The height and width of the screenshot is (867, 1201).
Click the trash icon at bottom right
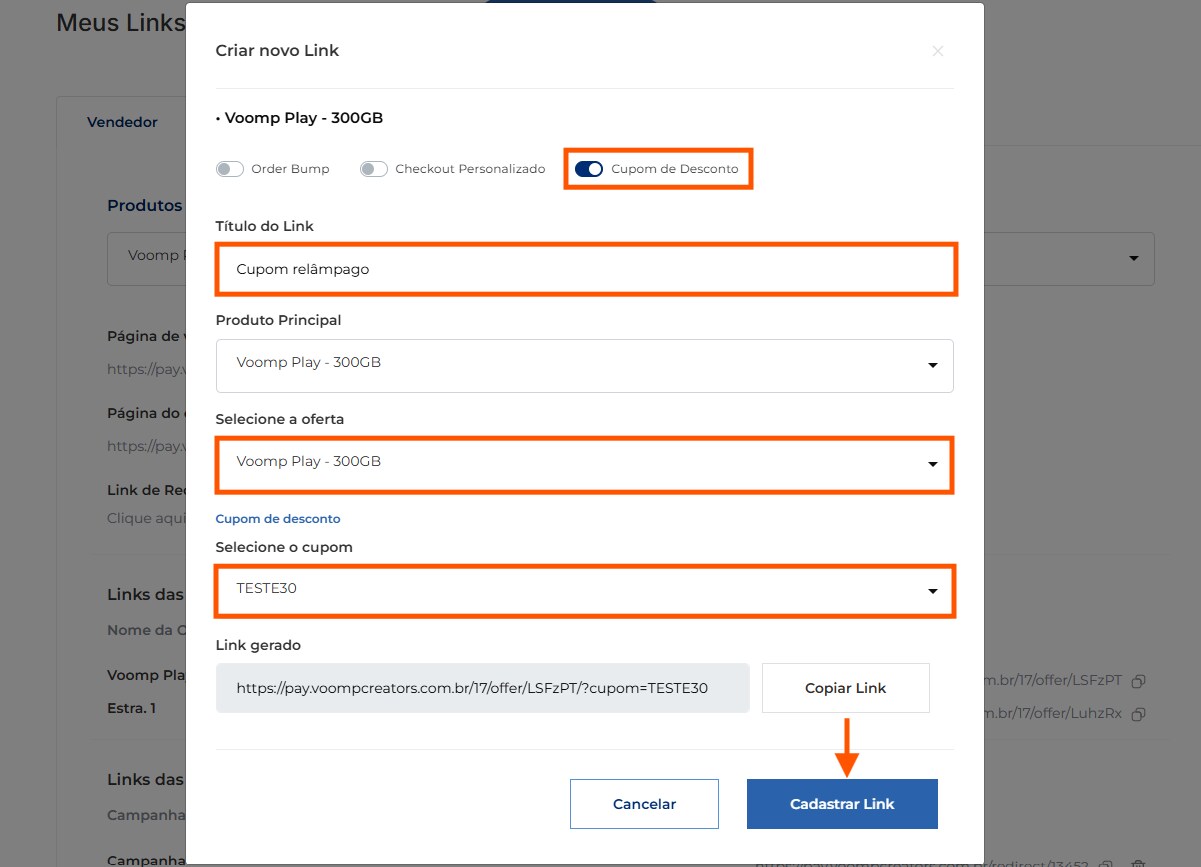1138,862
